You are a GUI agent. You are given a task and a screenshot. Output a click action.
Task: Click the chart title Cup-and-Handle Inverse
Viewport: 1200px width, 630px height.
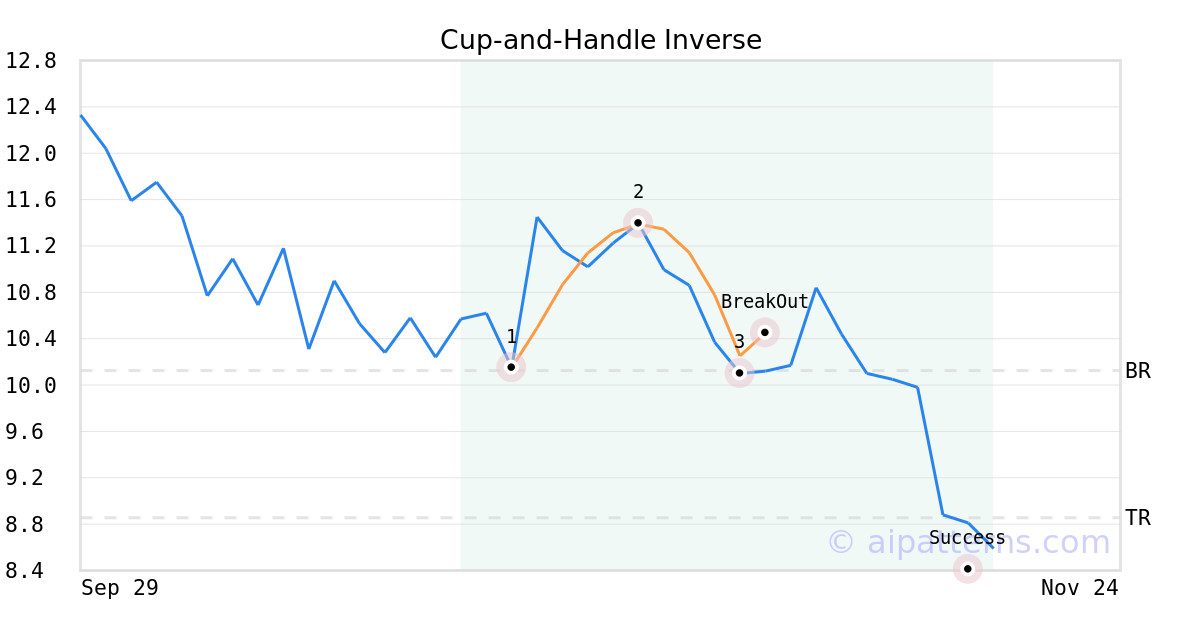[600, 40]
